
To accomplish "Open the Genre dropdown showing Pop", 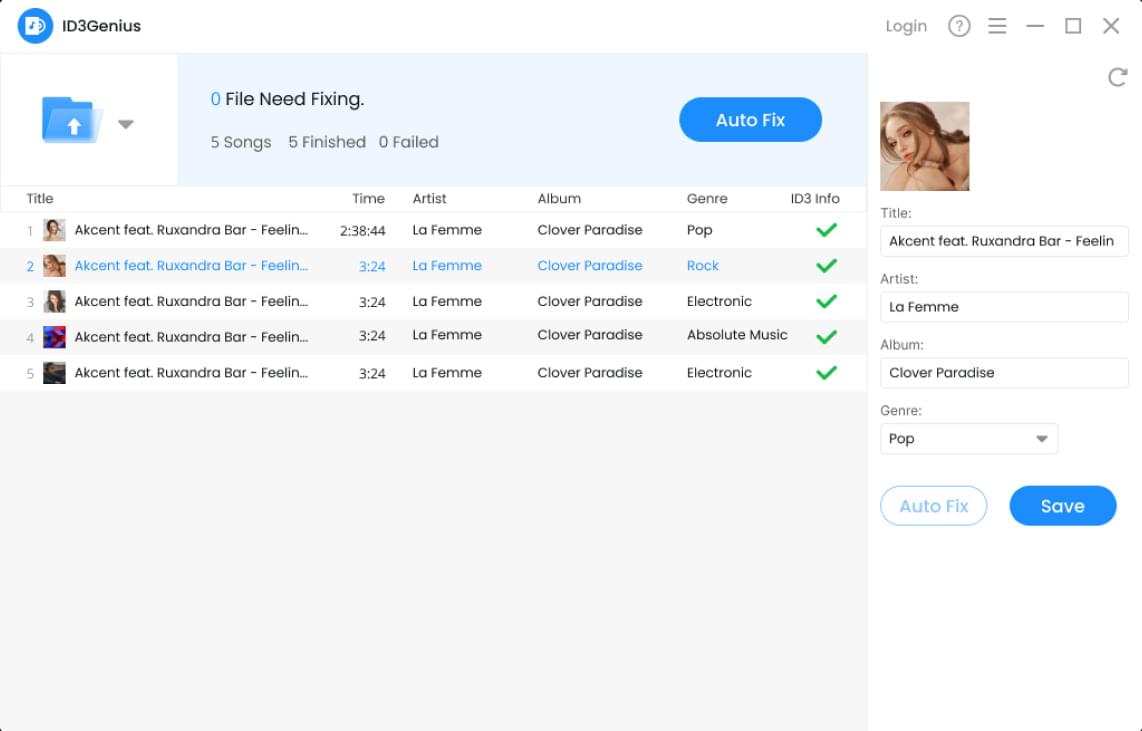I will [969, 438].
